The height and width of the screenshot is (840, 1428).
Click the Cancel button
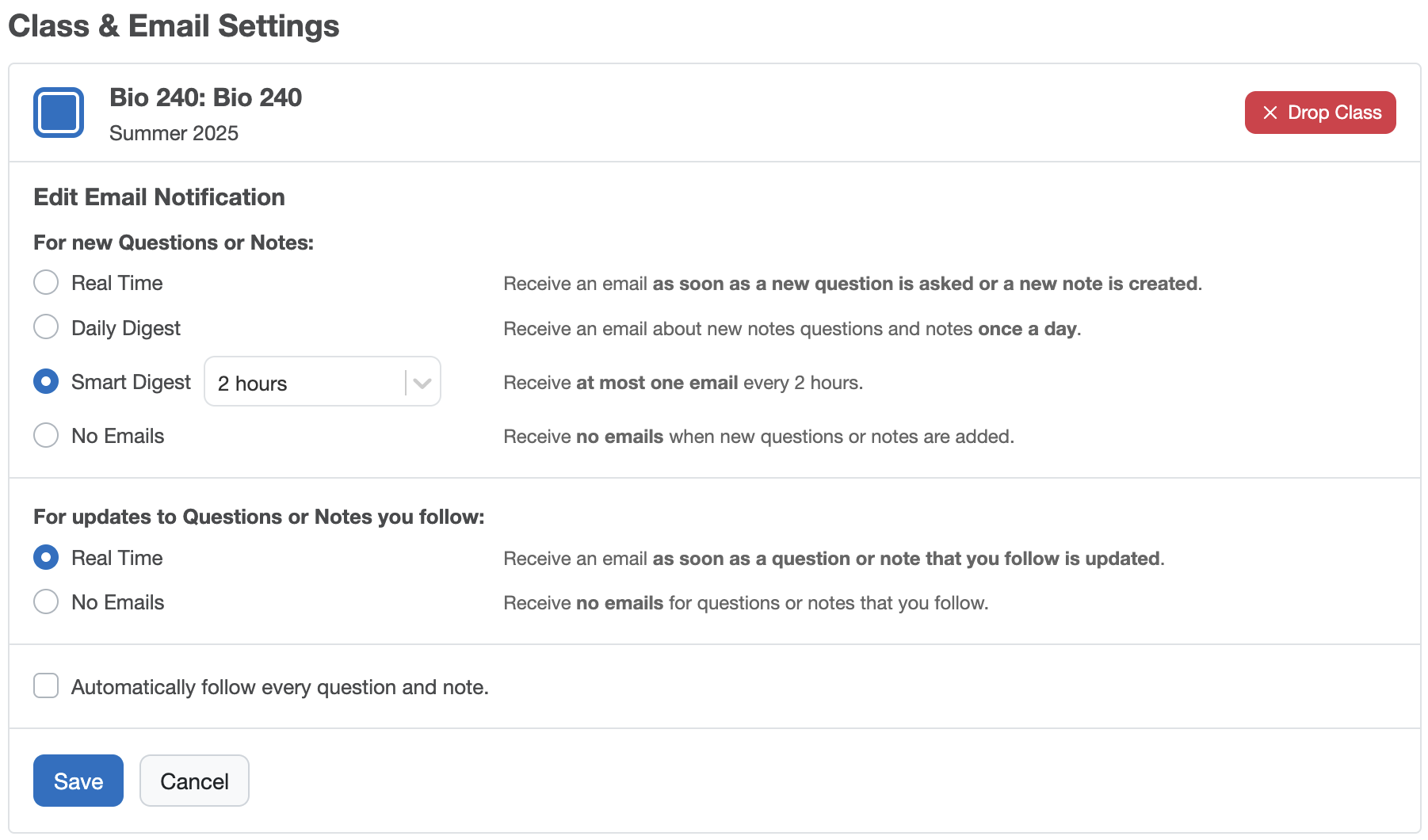[x=194, y=781]
